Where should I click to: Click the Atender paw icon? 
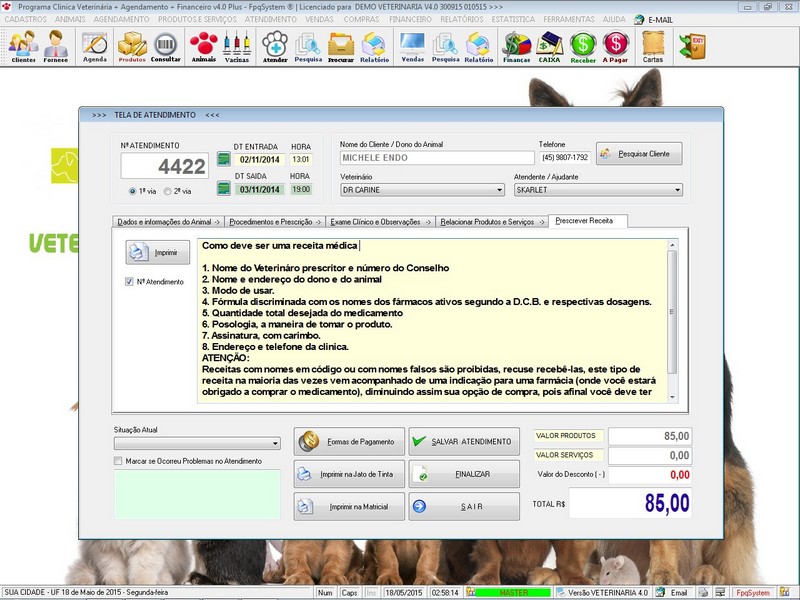275,46
